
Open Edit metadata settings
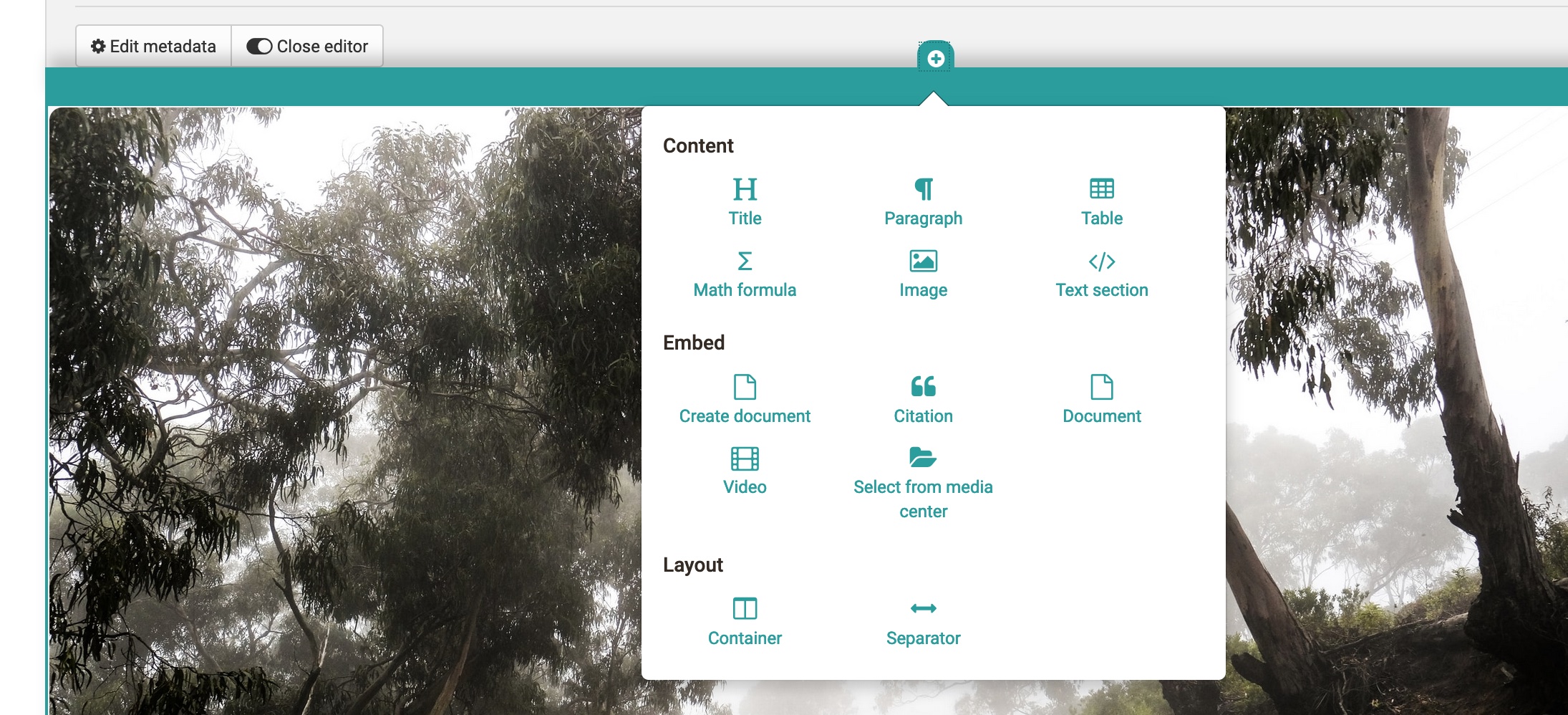pos(153,47)
